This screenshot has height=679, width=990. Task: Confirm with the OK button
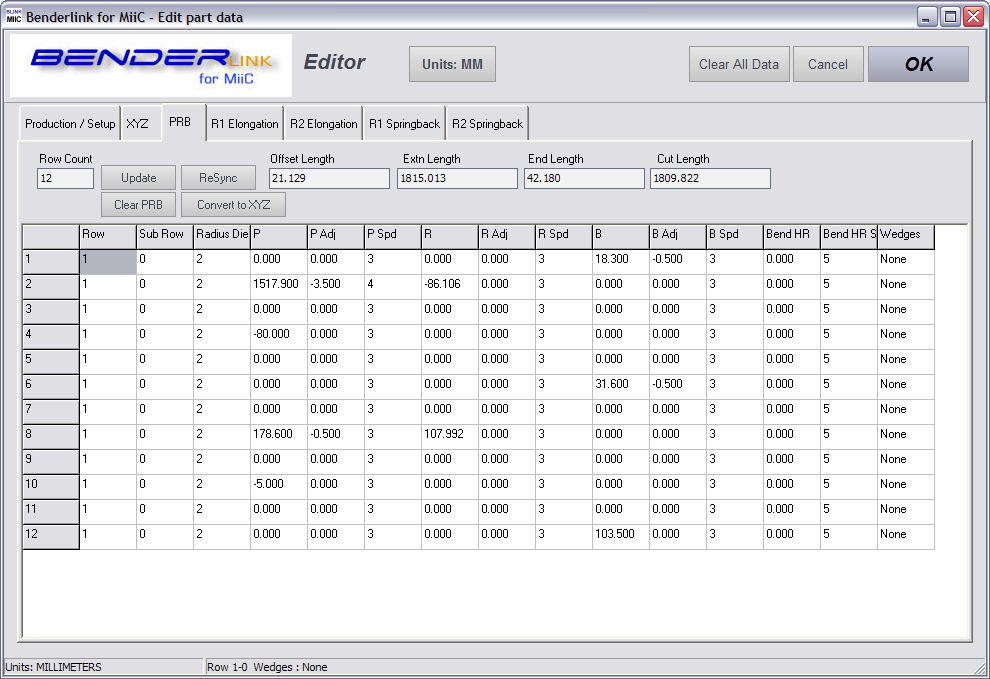tap(917, 64)
